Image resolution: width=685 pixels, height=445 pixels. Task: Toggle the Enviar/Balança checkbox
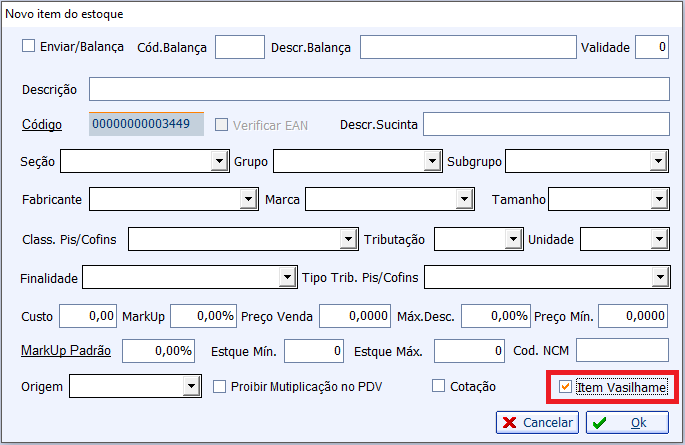point(28,46)
